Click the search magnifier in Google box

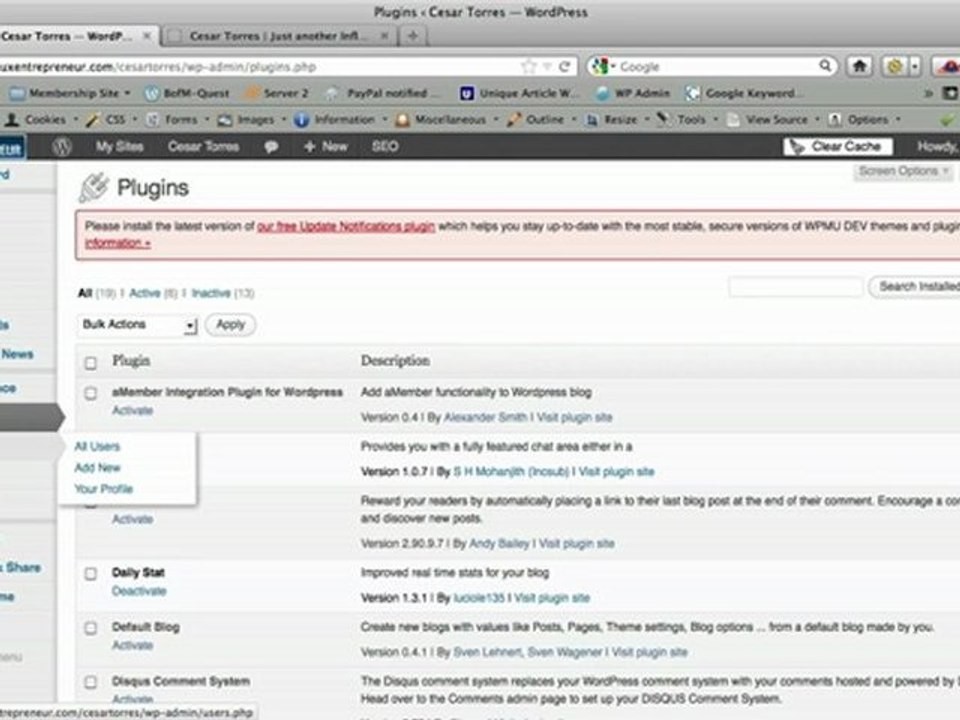[825, 66]
